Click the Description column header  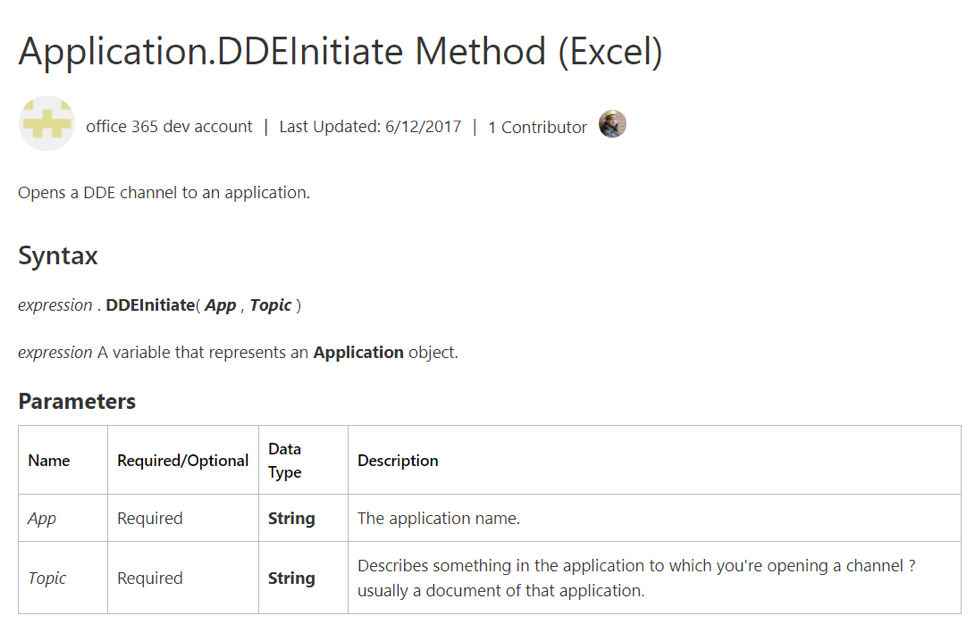coord(398,461)
